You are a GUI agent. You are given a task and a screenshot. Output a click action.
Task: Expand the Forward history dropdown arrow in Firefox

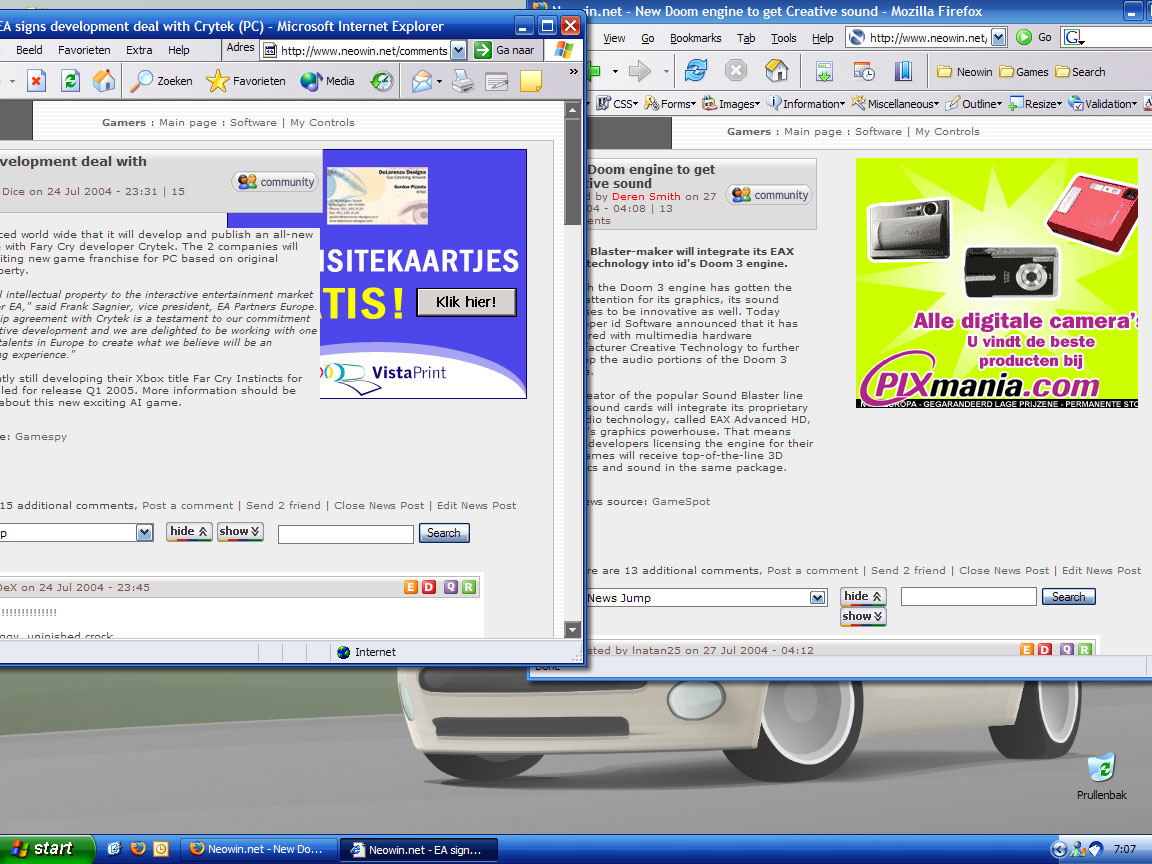click(x=666, y=72)
